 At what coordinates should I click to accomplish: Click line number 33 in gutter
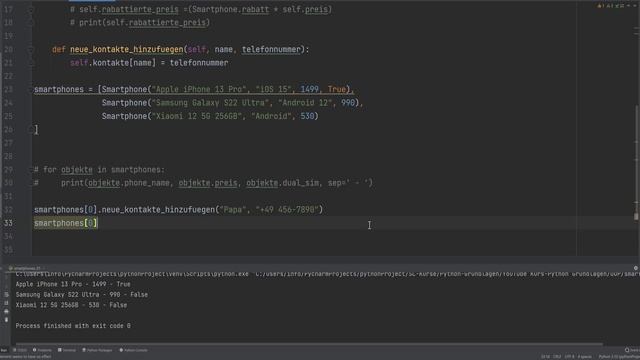click(x=8, y=223)
